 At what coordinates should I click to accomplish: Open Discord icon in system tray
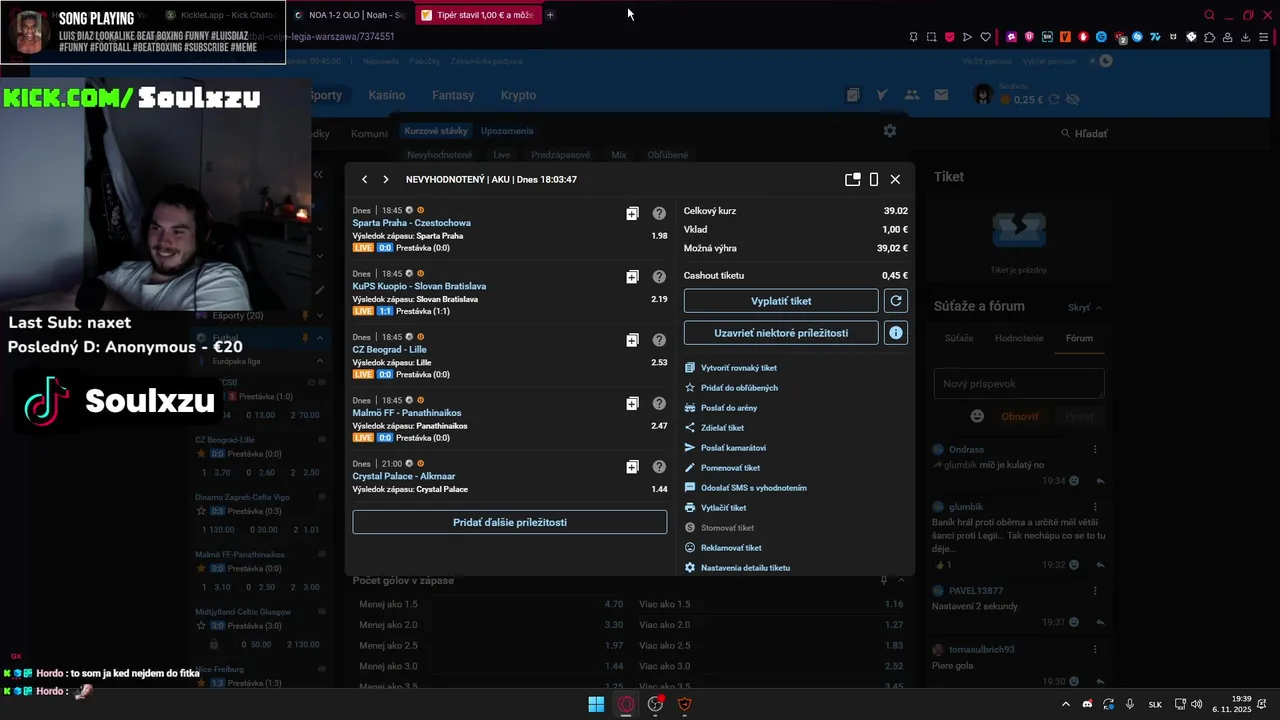[x=1088, y=704]
